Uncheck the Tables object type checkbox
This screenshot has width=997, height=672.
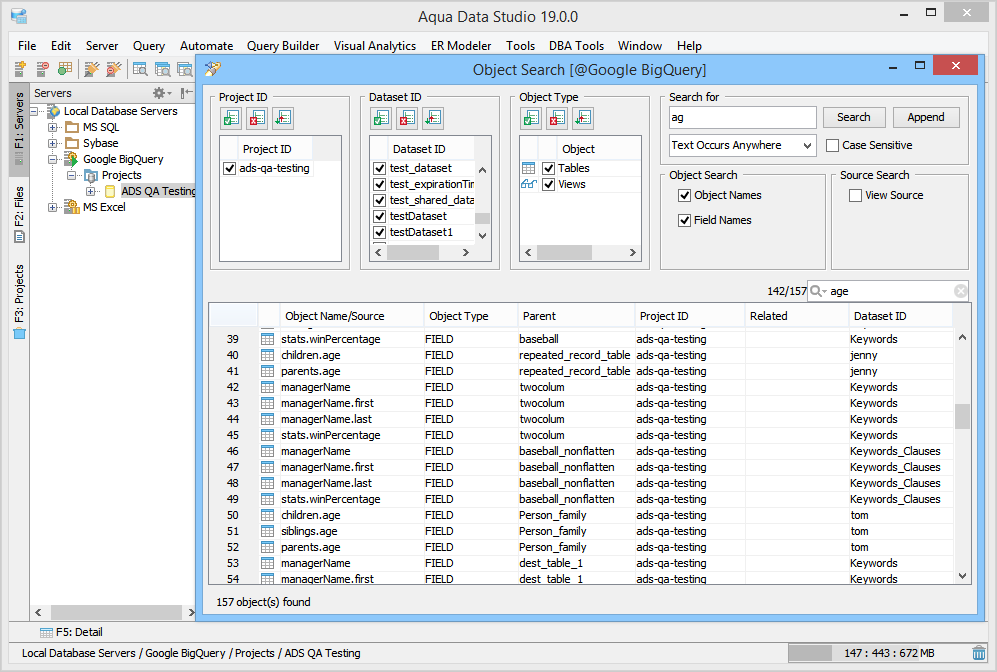click(549, 168)
